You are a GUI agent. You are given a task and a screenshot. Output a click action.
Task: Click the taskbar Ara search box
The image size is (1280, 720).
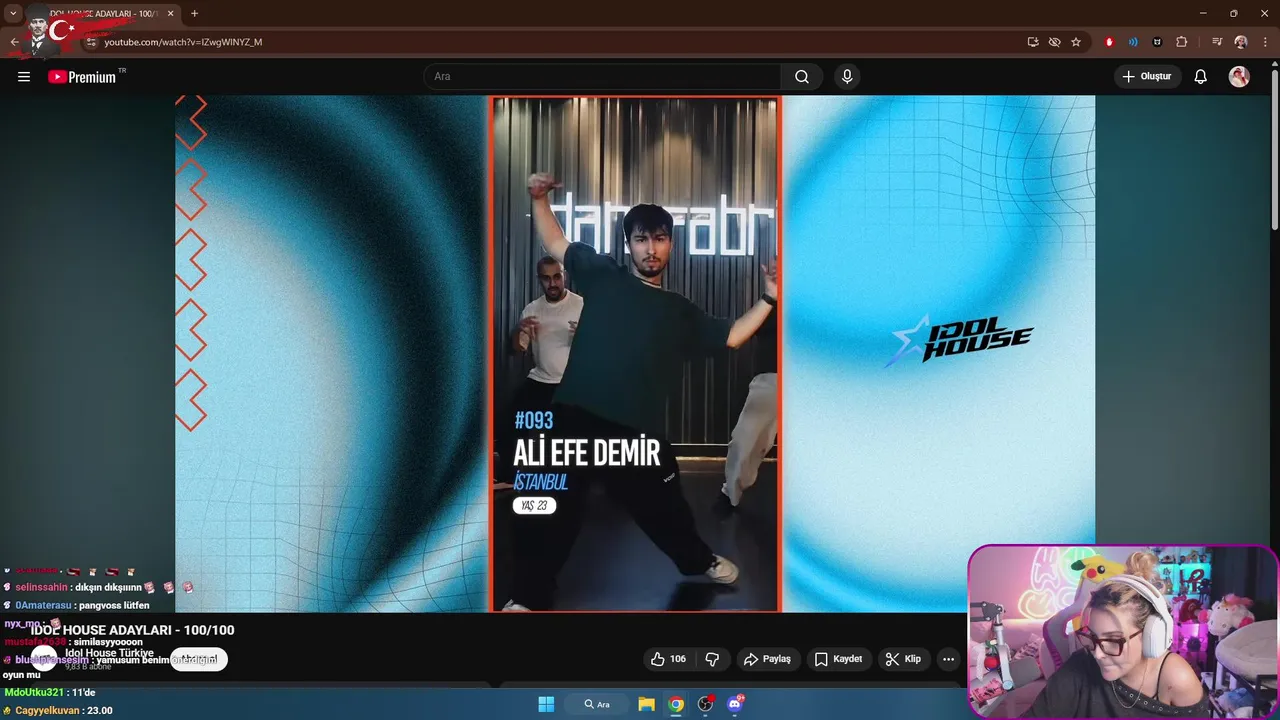coord(597,704)
